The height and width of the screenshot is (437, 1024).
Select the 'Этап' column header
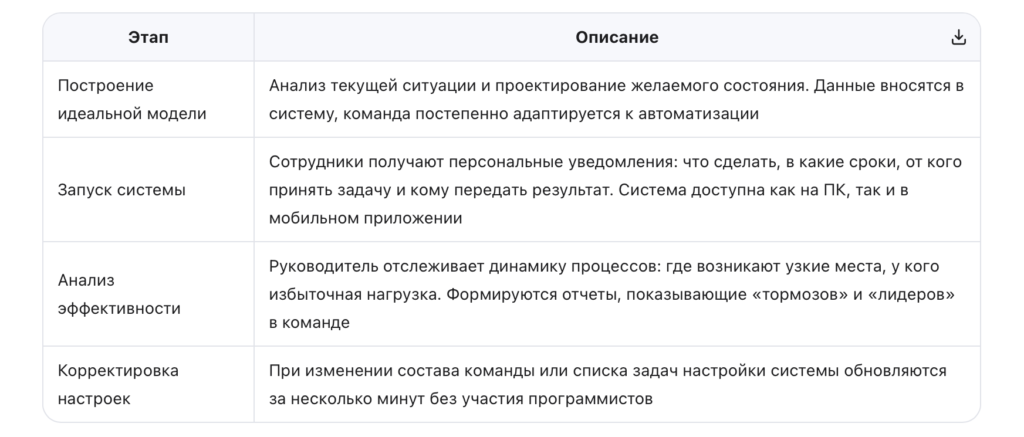(x=148, y=37)
